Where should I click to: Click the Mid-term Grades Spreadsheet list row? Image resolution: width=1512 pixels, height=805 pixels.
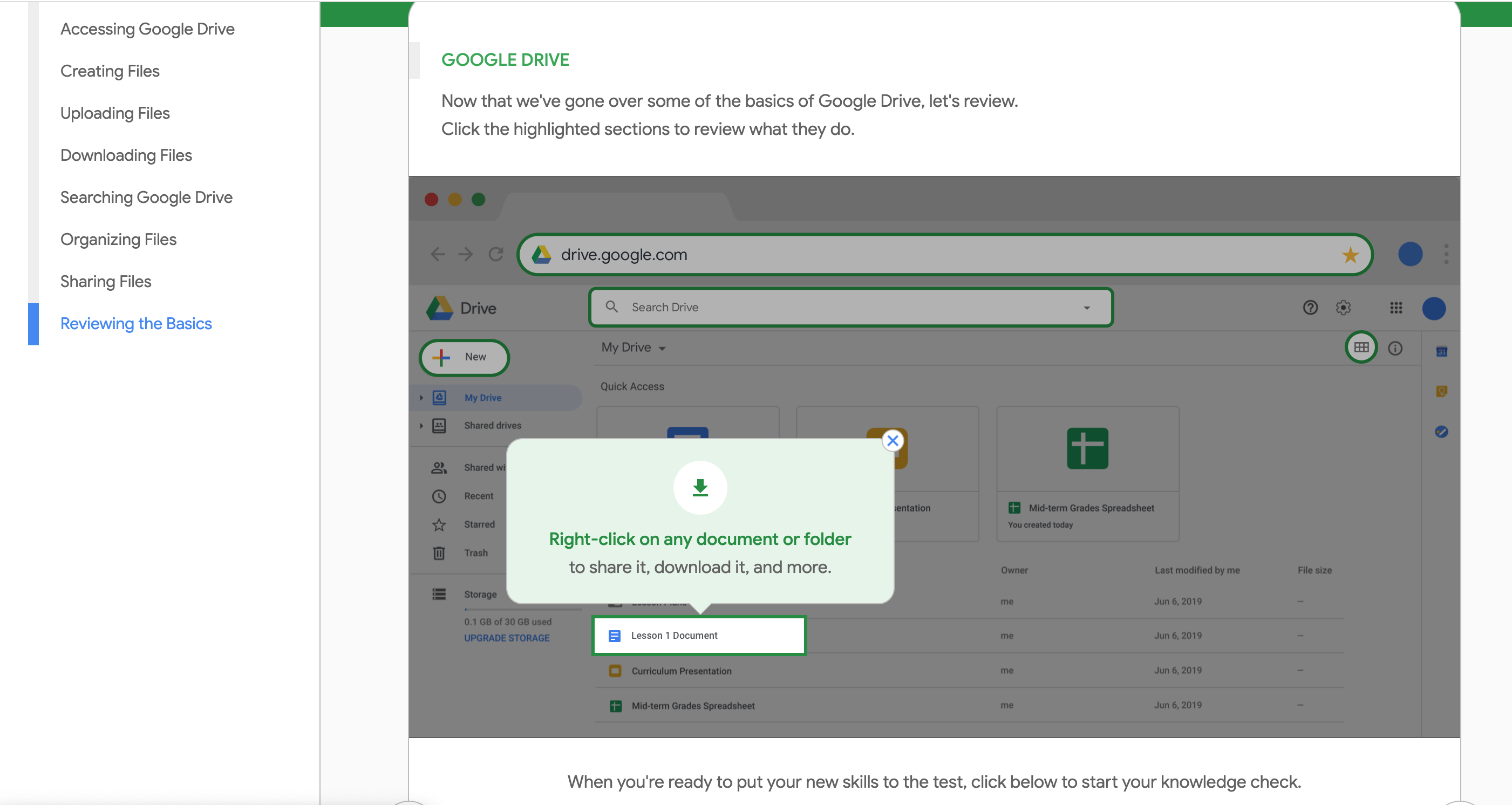point(969,706)
